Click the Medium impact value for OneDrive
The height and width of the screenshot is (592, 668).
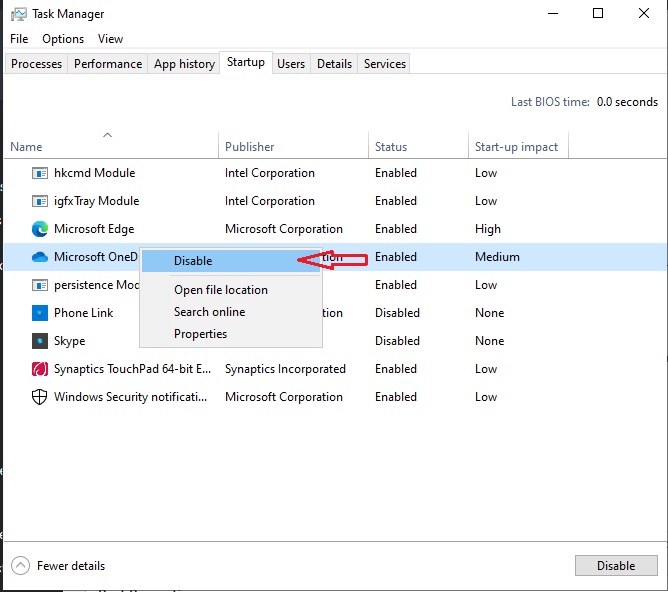pos(497,257)
